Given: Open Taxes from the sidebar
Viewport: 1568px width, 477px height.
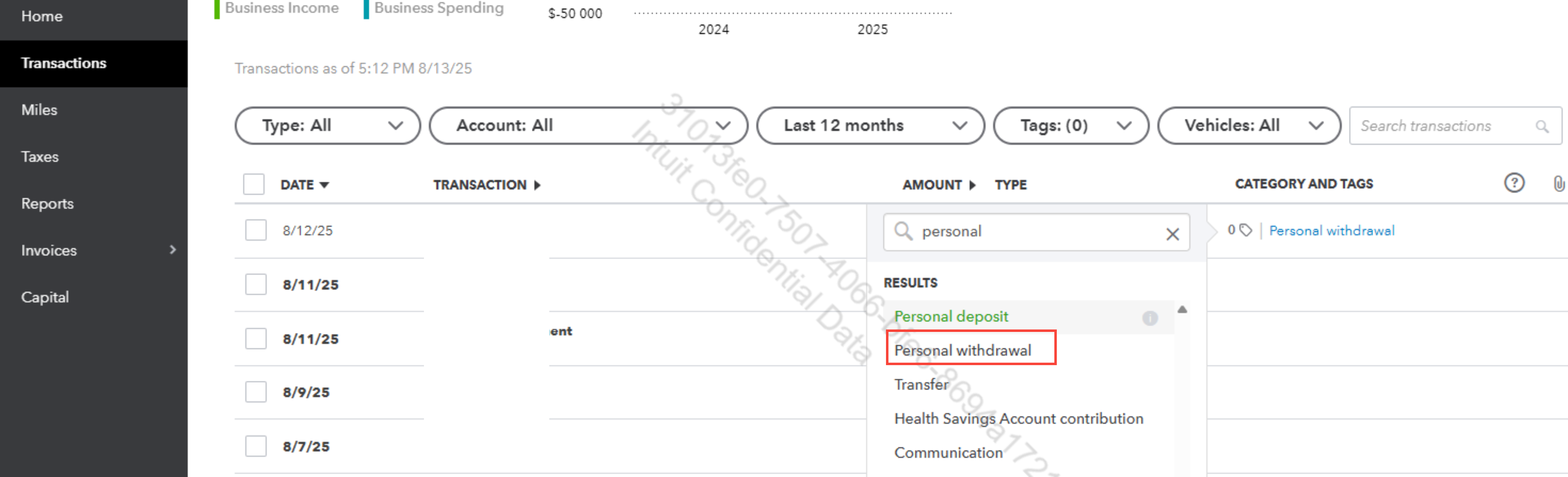Looking at the screenshot, I should click(x=40, y=156).
